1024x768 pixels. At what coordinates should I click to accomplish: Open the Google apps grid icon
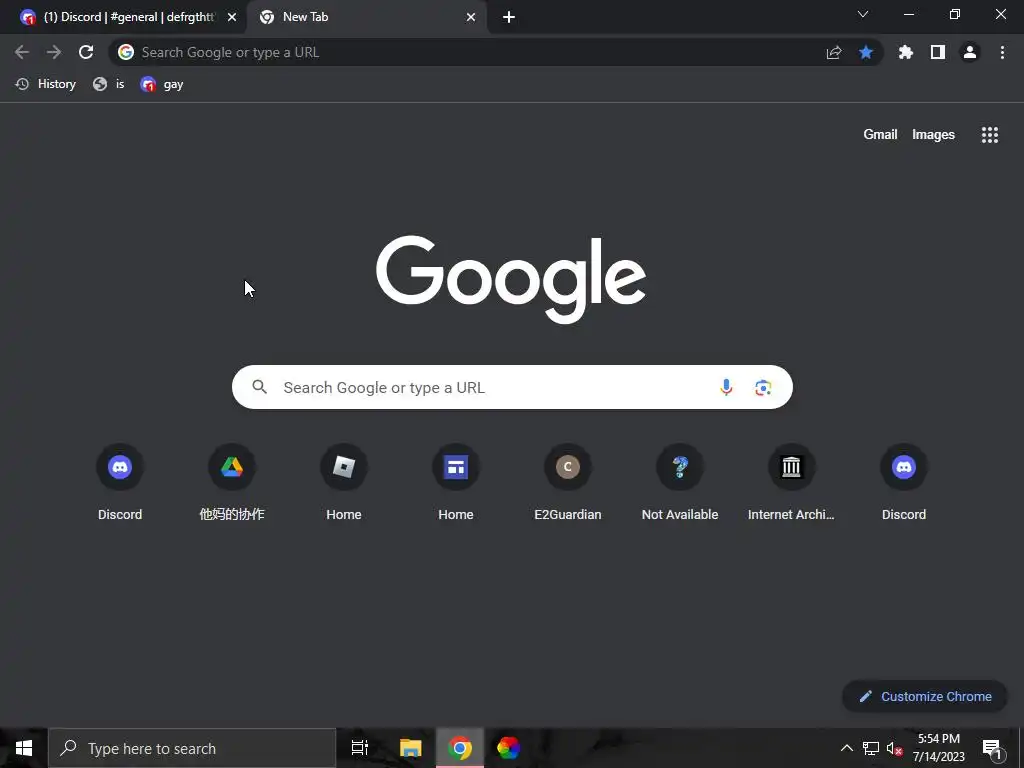pos(990,135)
